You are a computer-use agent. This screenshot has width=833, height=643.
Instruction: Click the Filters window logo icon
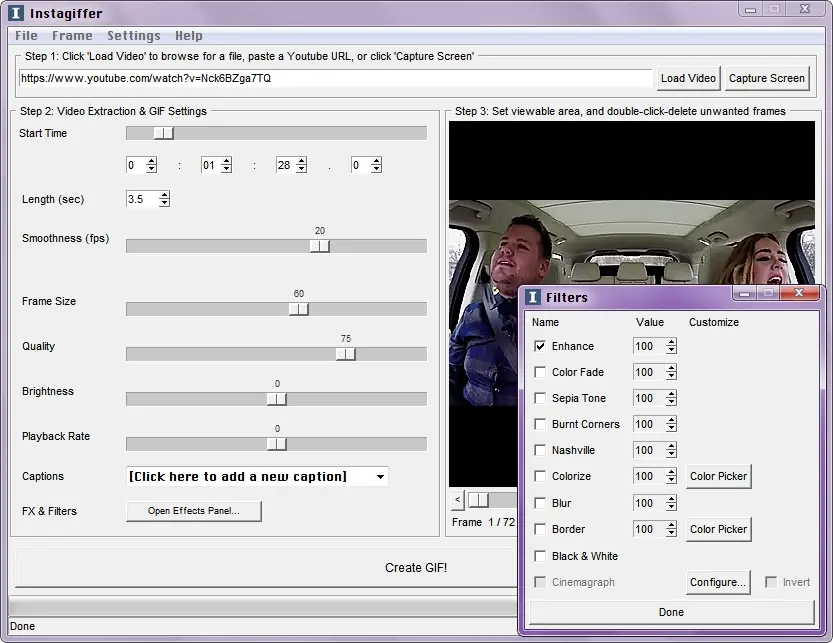[x=533, y=297]
